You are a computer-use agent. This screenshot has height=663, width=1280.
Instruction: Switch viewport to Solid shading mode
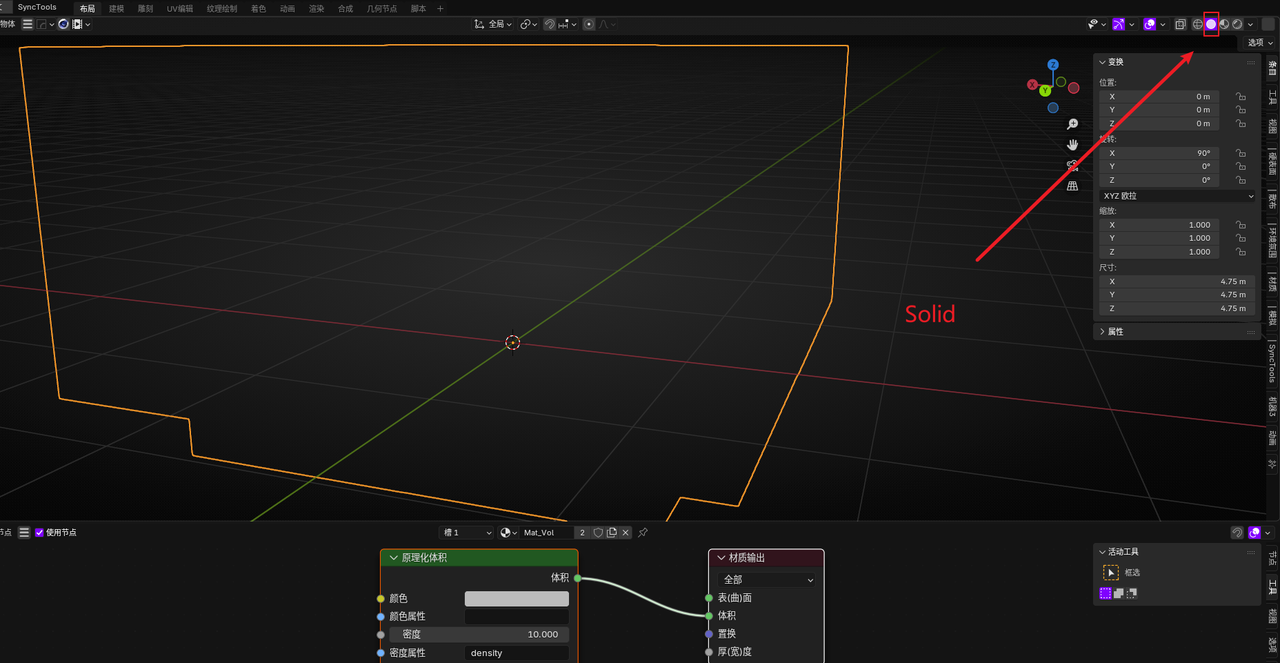(x=1211, y=24)
